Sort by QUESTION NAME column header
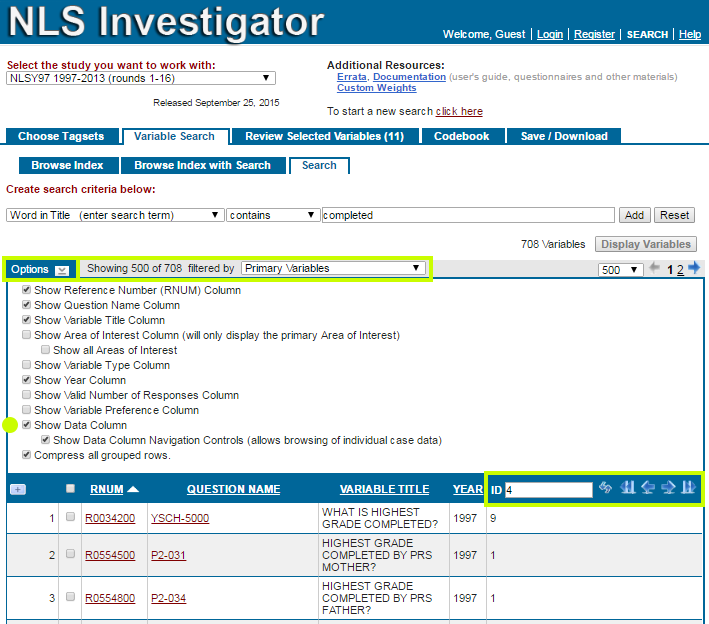 coord(233,489)
